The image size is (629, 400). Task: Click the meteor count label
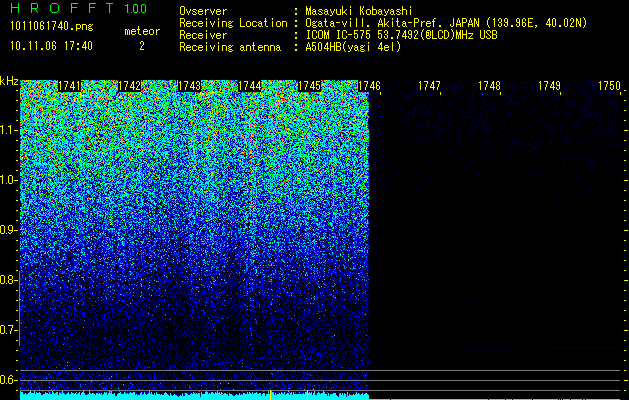tap(142, 31)
